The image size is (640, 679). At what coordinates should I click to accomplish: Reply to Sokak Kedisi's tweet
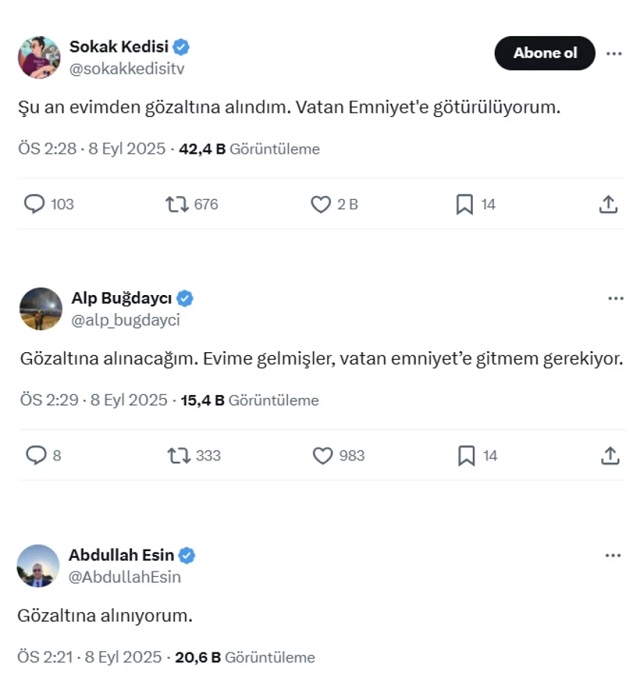point(35,204)
